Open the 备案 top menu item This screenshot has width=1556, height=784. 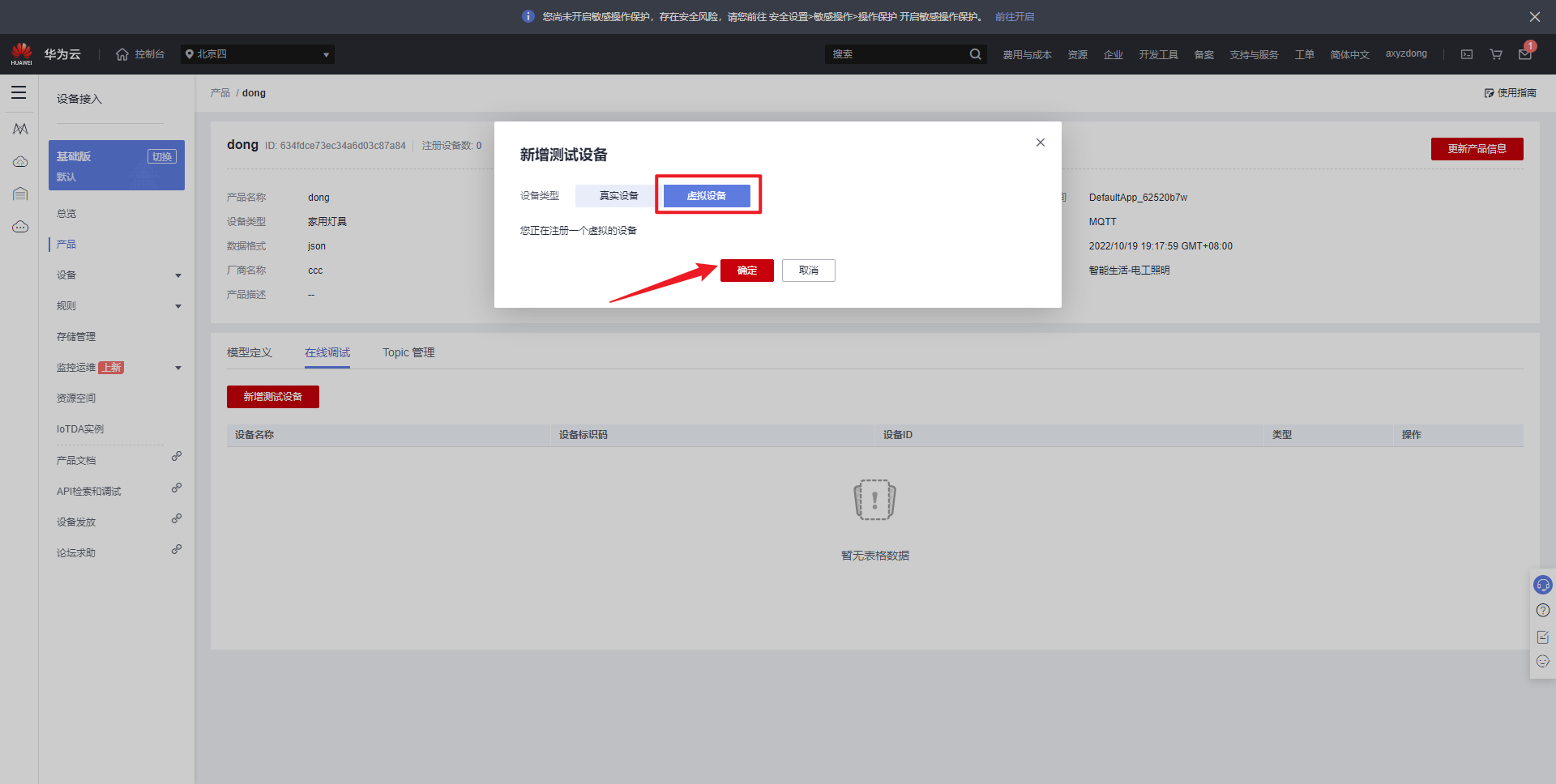pos(1204,55)
